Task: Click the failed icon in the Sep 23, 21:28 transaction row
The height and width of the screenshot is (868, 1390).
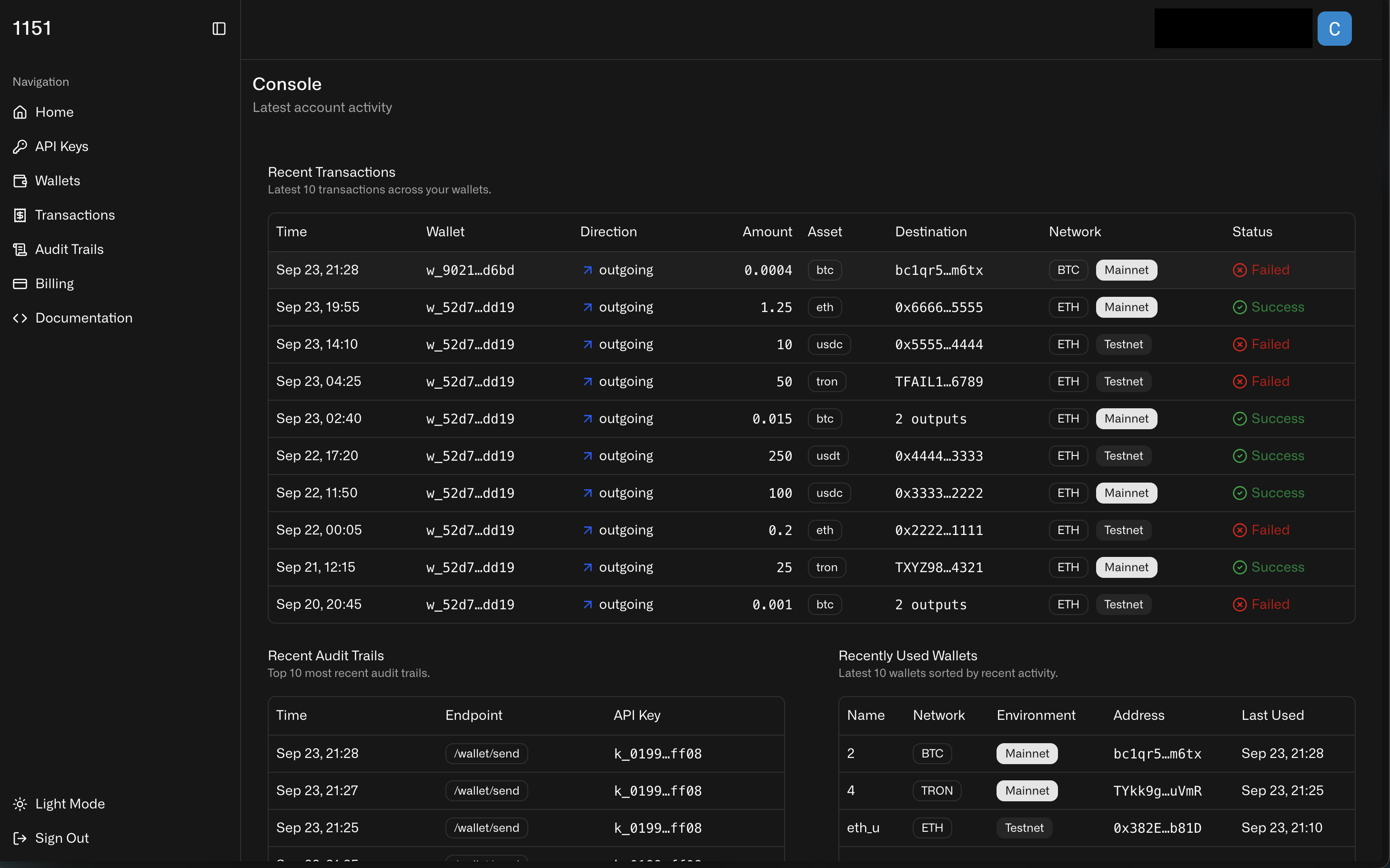Action: [1239, 270]
